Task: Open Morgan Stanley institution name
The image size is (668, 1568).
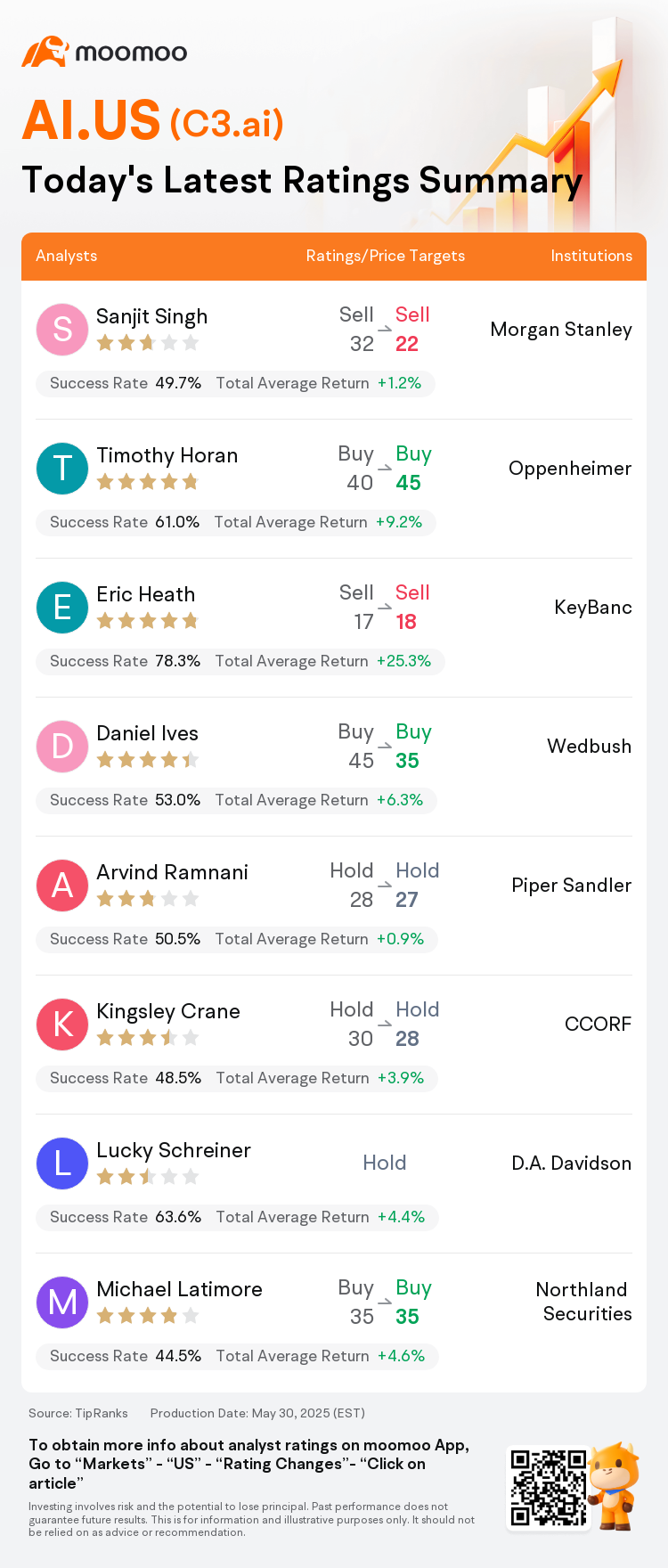Action: point(561,330)
